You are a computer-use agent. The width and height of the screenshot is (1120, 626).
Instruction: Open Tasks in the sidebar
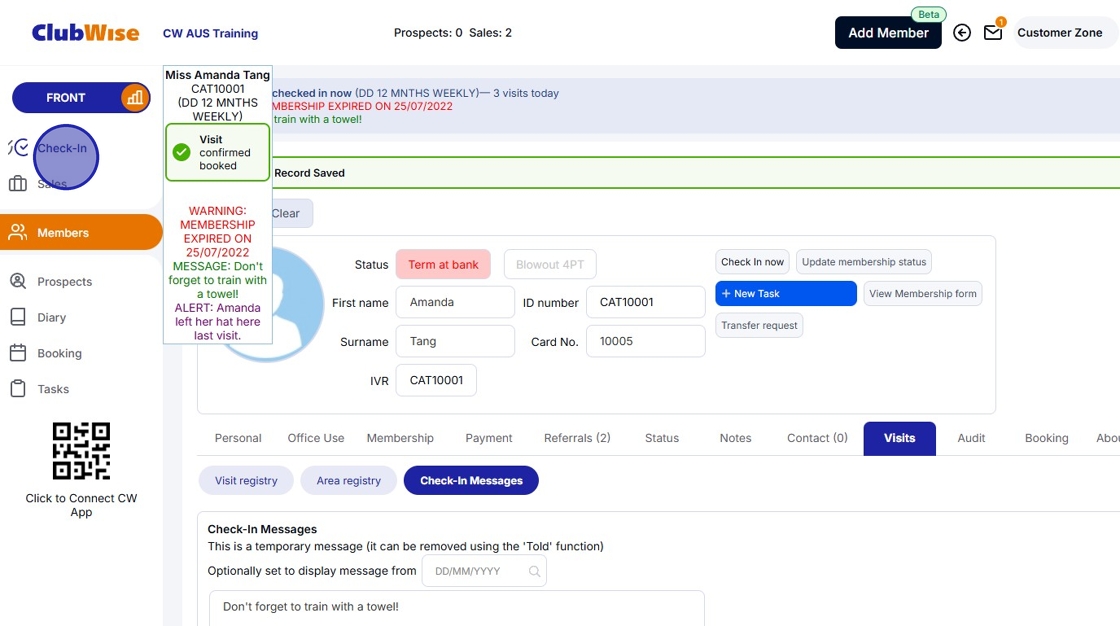(x=53, y=389)
